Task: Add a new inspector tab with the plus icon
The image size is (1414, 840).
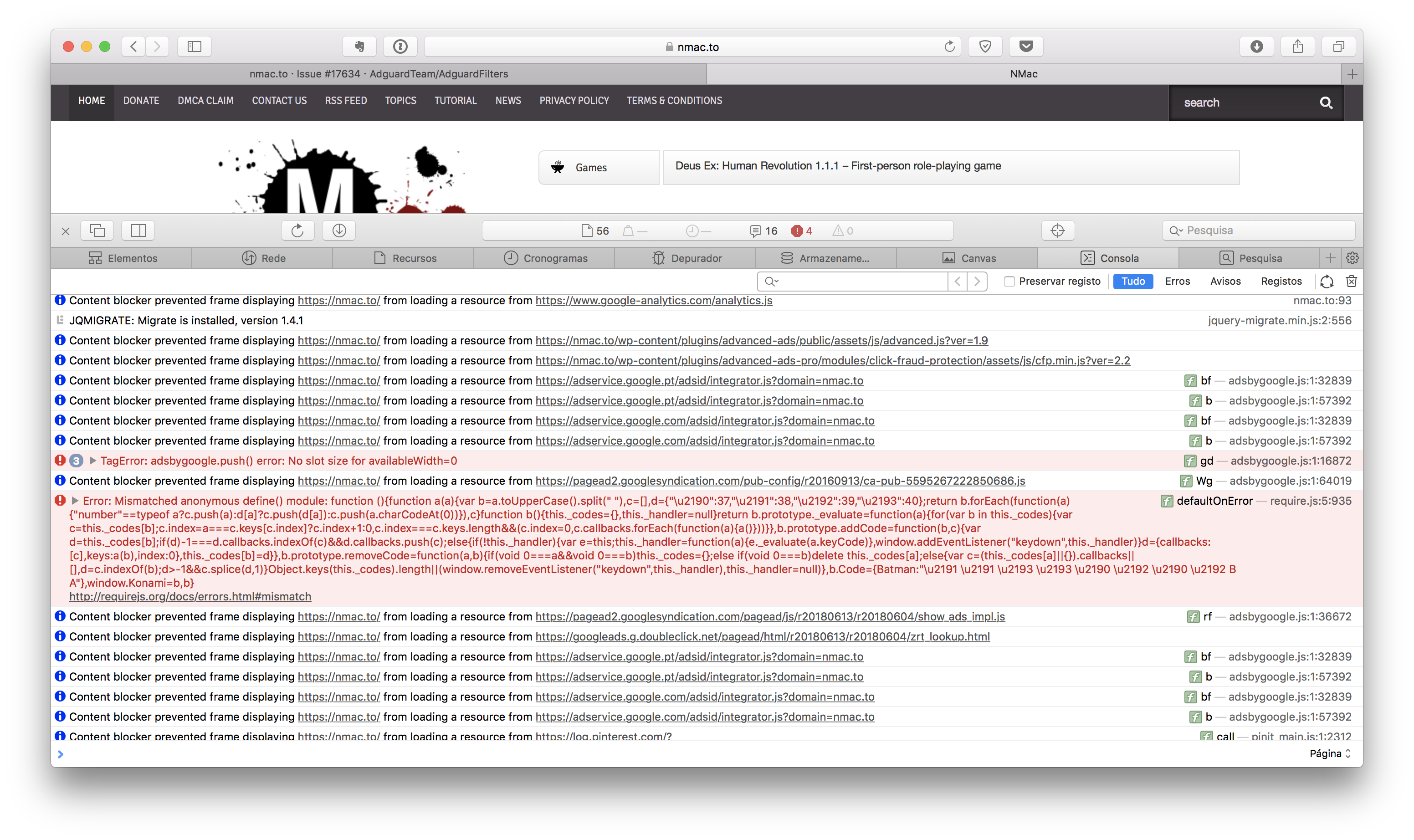Action: coord(1331,257)
